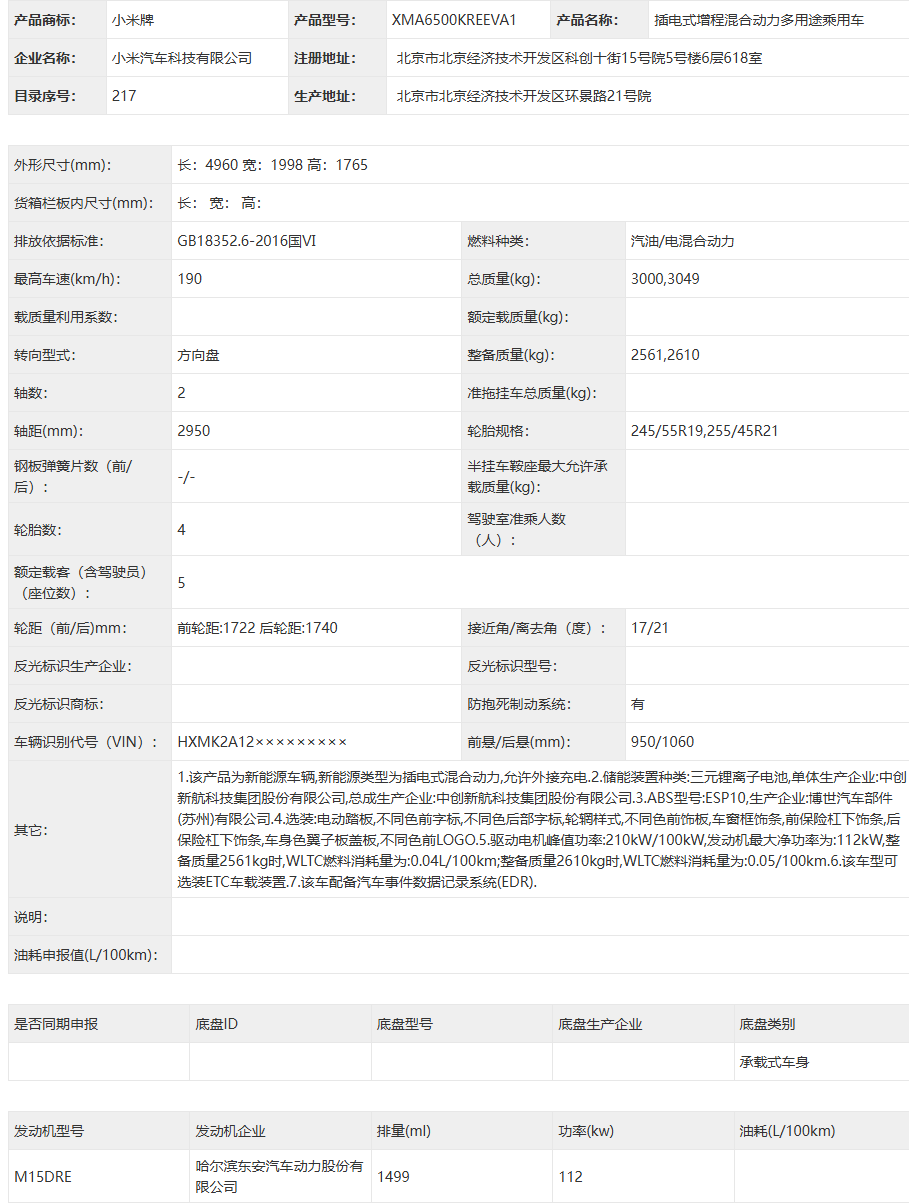This screenshot has height=1203, width=909.
Task: Select engine manufacturer 哈尔滨东安汽车动力股份有限公司
Action: (x=279, y=1177)
